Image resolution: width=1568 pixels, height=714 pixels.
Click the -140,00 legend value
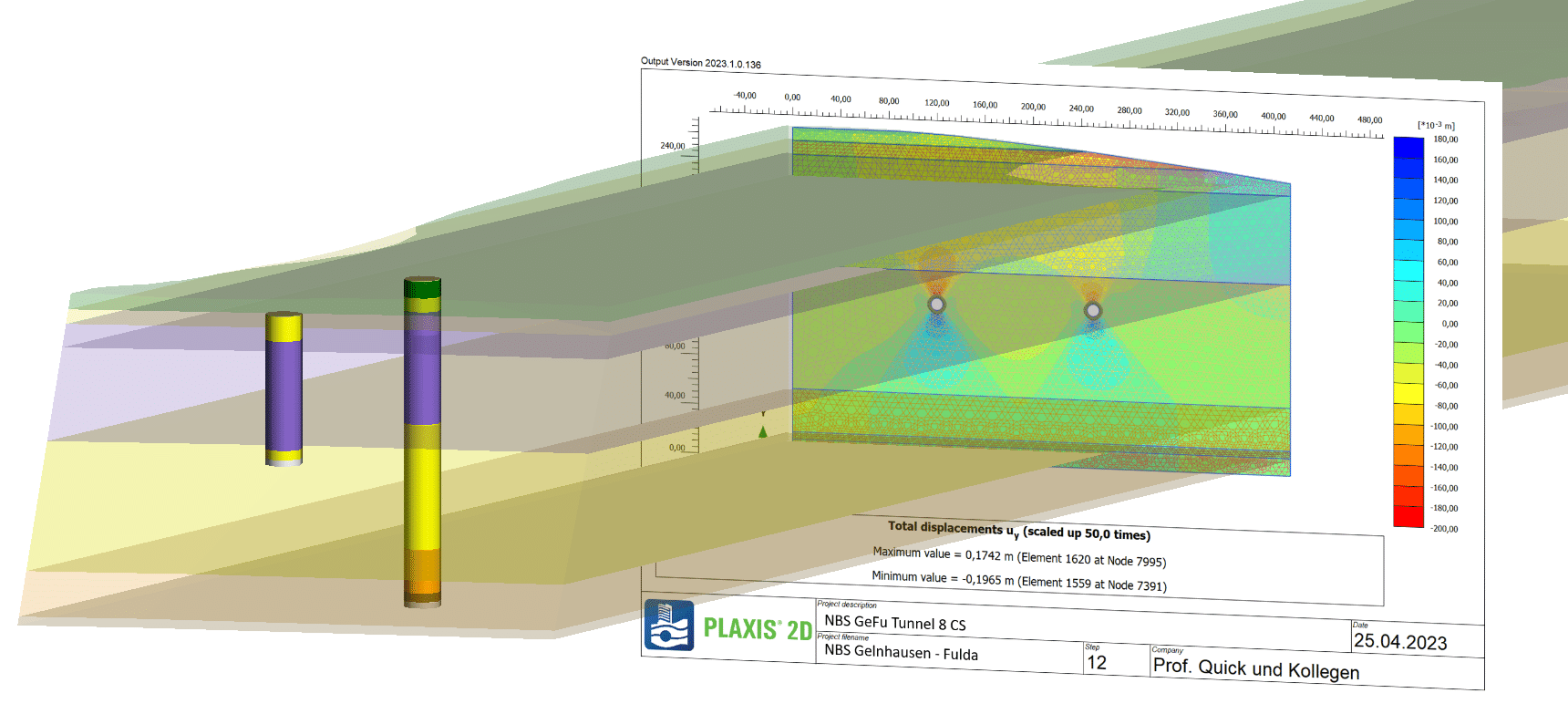tap(1444, 468)
